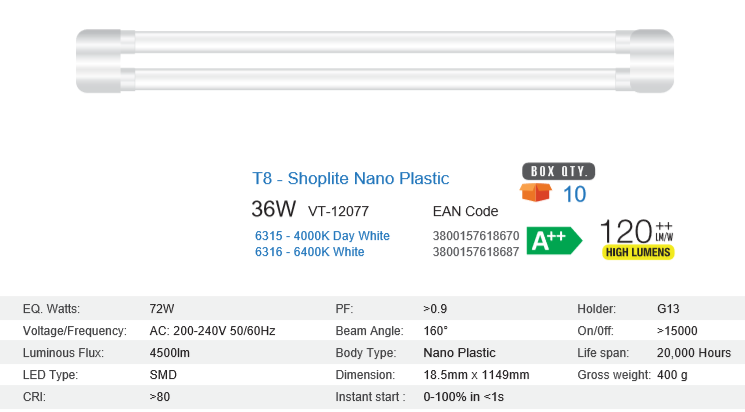Click the yellow HIGH LUMENS badge
The image size is (745, 412).
click(x=638, y=253)
